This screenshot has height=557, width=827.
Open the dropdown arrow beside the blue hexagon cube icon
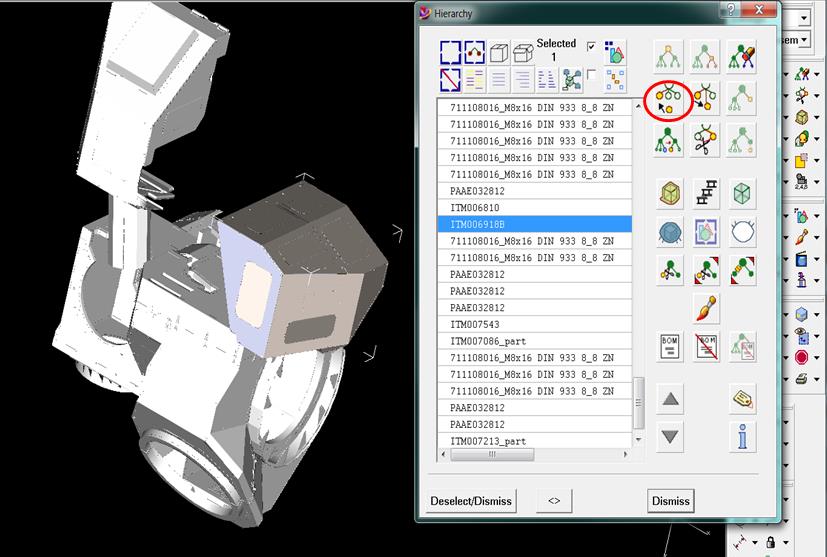point(816,315)
